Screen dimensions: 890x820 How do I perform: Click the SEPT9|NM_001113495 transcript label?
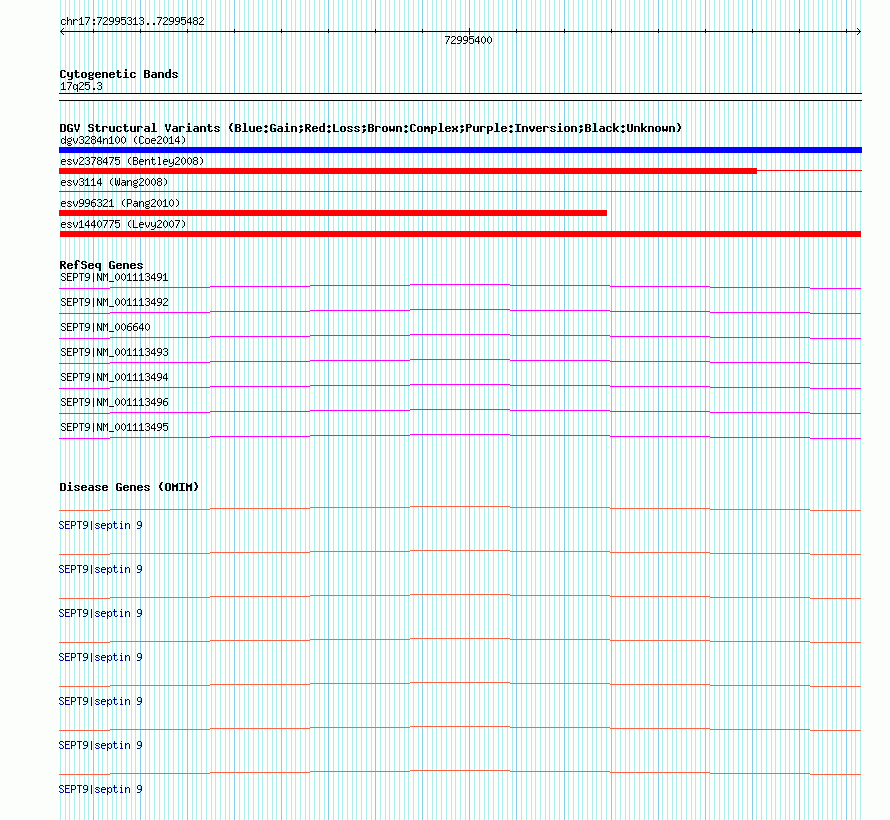[x=114, y=427]
